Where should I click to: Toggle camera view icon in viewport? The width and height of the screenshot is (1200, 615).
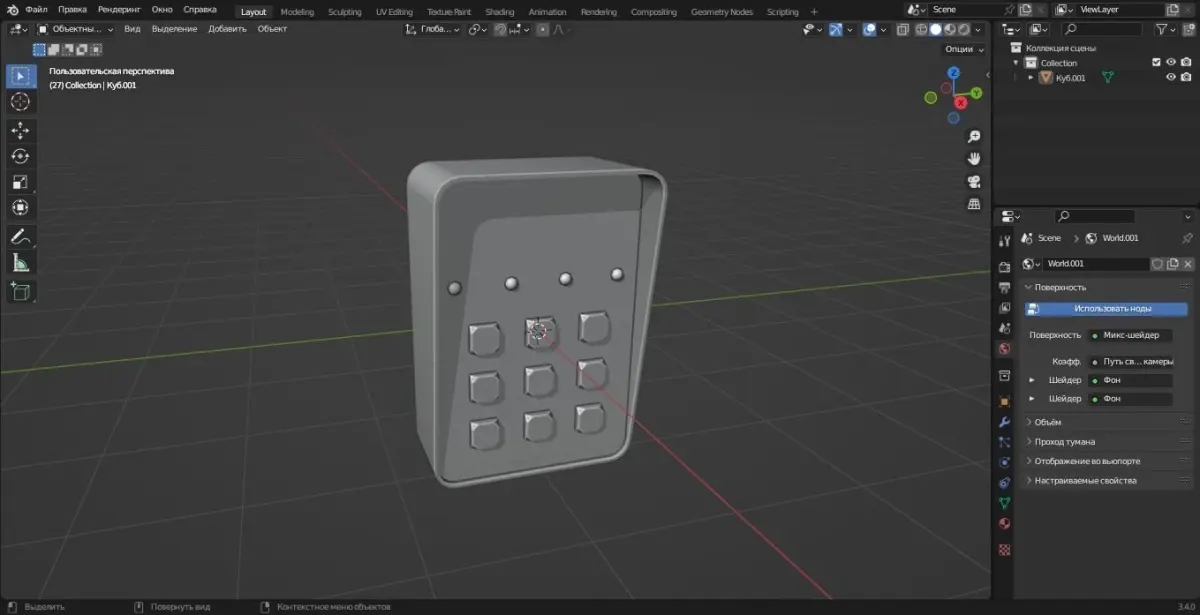click(974, 181)
